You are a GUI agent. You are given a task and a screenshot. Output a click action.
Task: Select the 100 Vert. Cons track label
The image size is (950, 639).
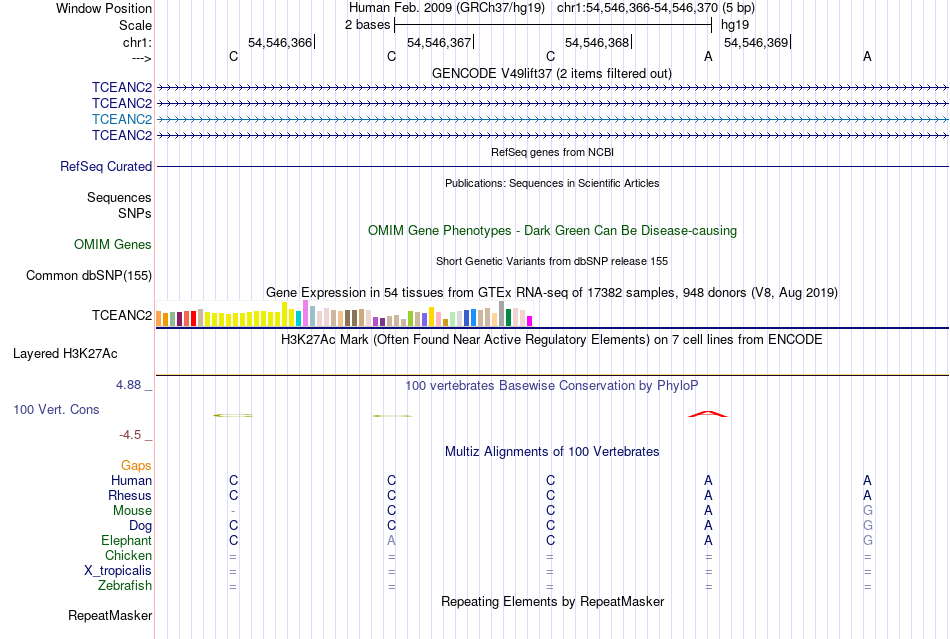point(56,409)
